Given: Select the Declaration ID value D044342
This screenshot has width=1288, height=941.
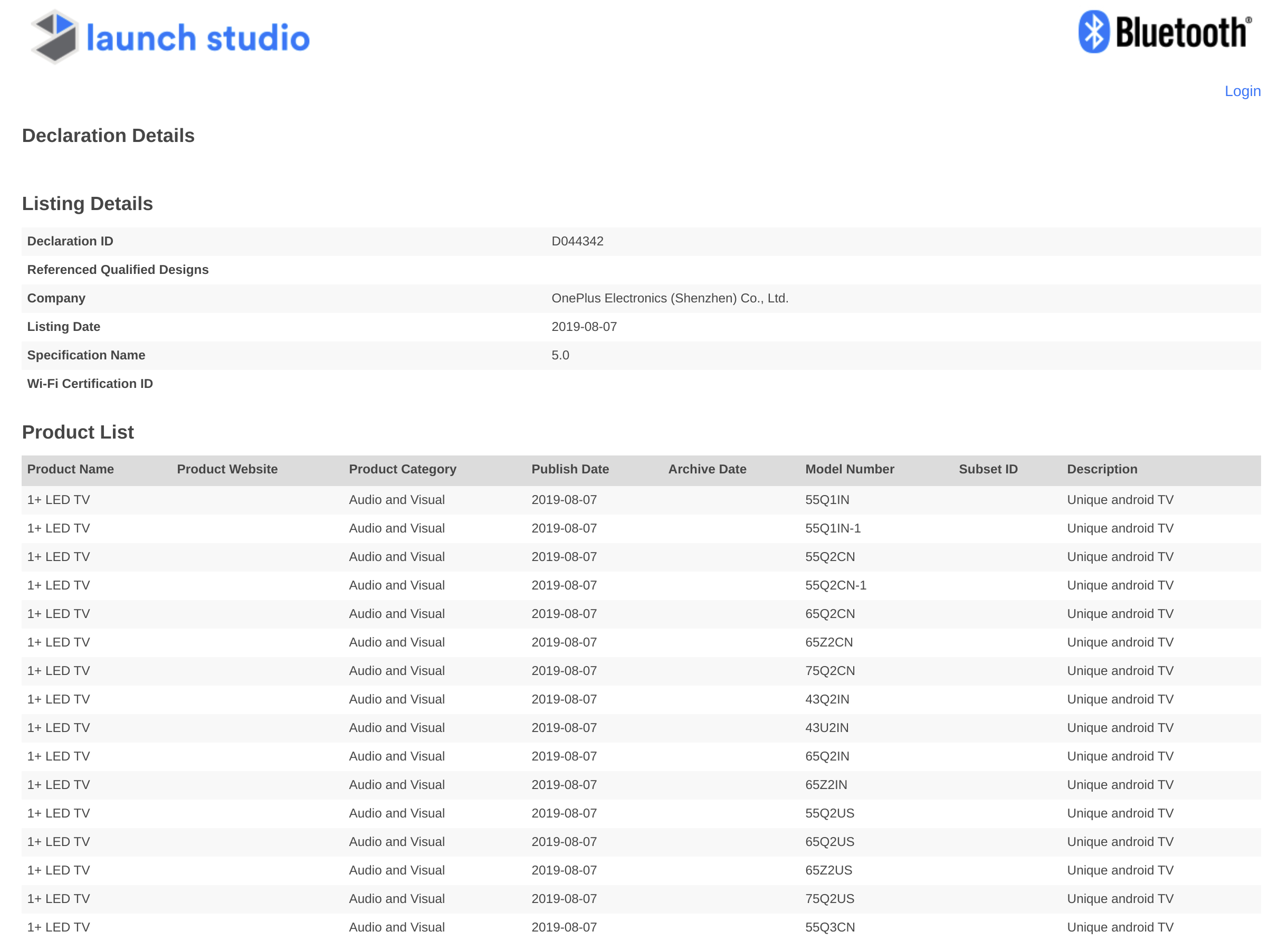Looking at the screenshot, I should 577,242.
